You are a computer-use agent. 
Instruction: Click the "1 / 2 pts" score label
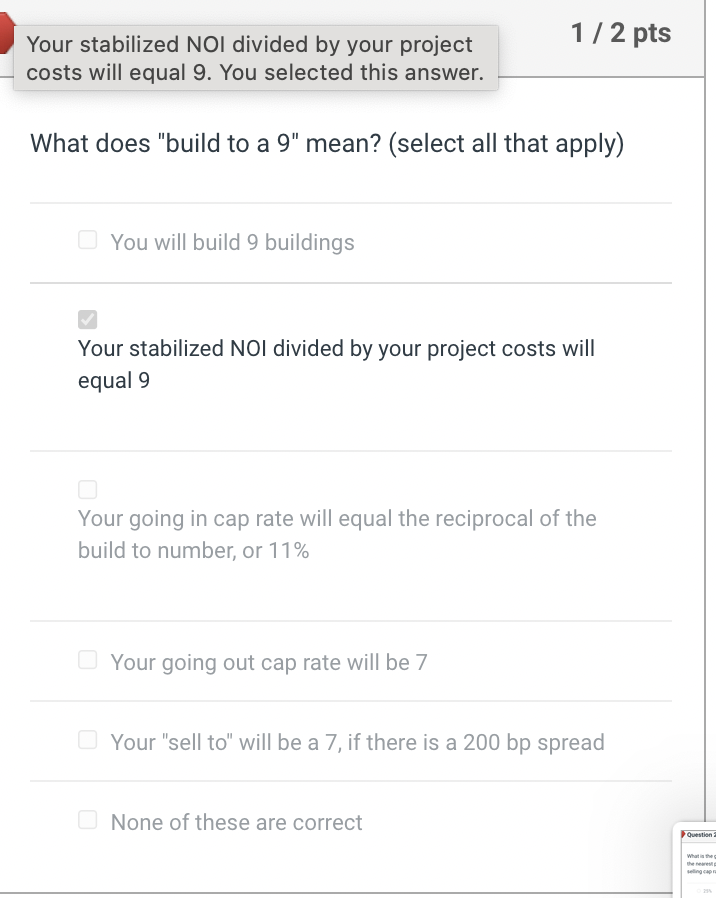point(622,32)
